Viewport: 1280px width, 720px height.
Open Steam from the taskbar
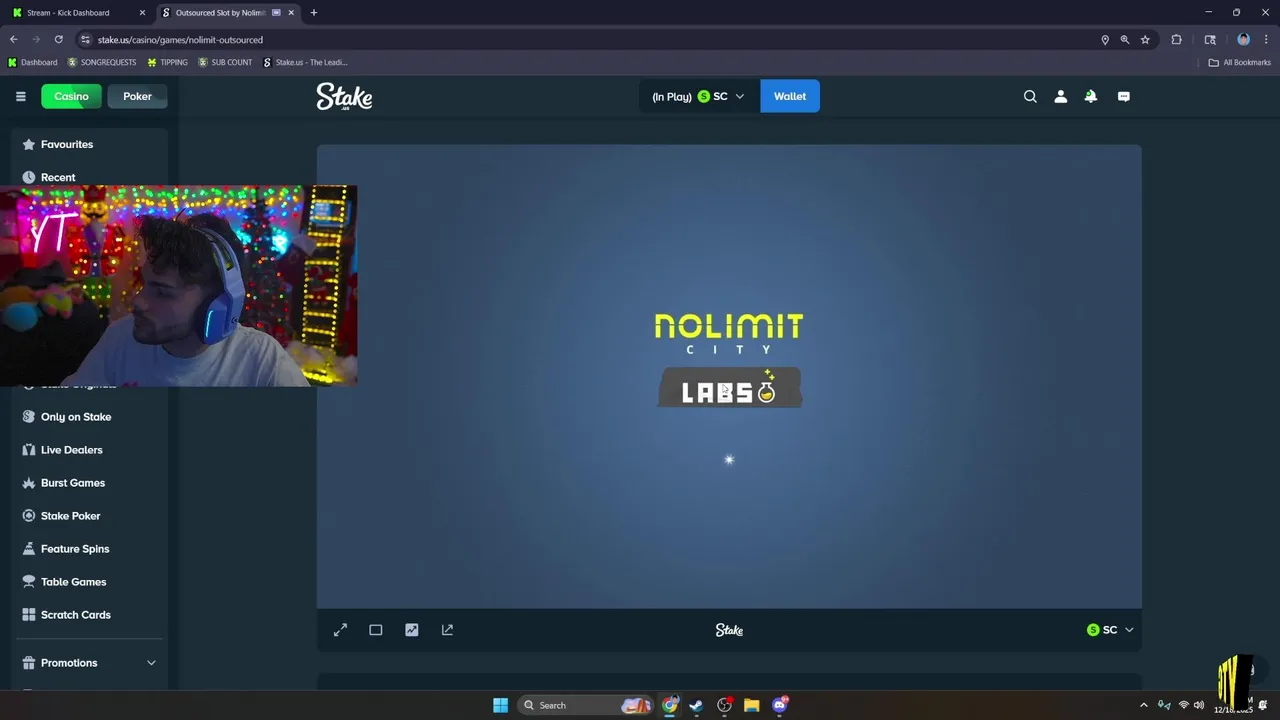(x=696, y=705)
